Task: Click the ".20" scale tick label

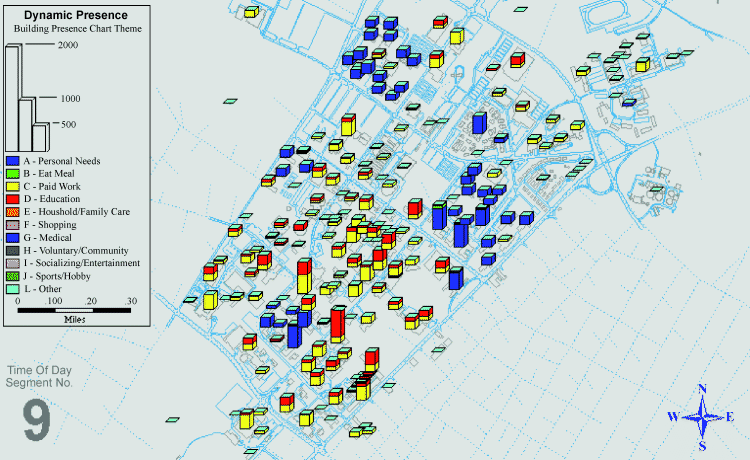Action: pos(91,301)
